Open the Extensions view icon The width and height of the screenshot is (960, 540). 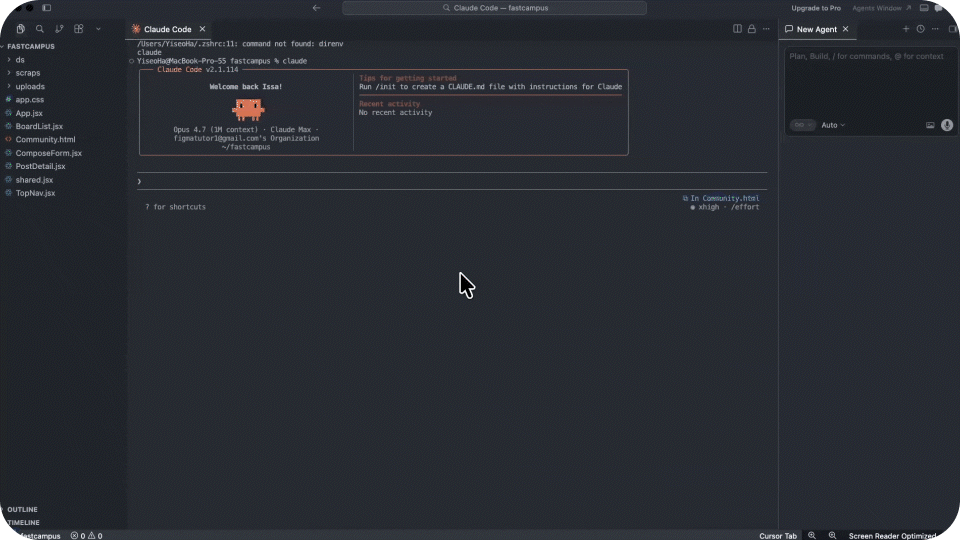[x=78, y=29]
